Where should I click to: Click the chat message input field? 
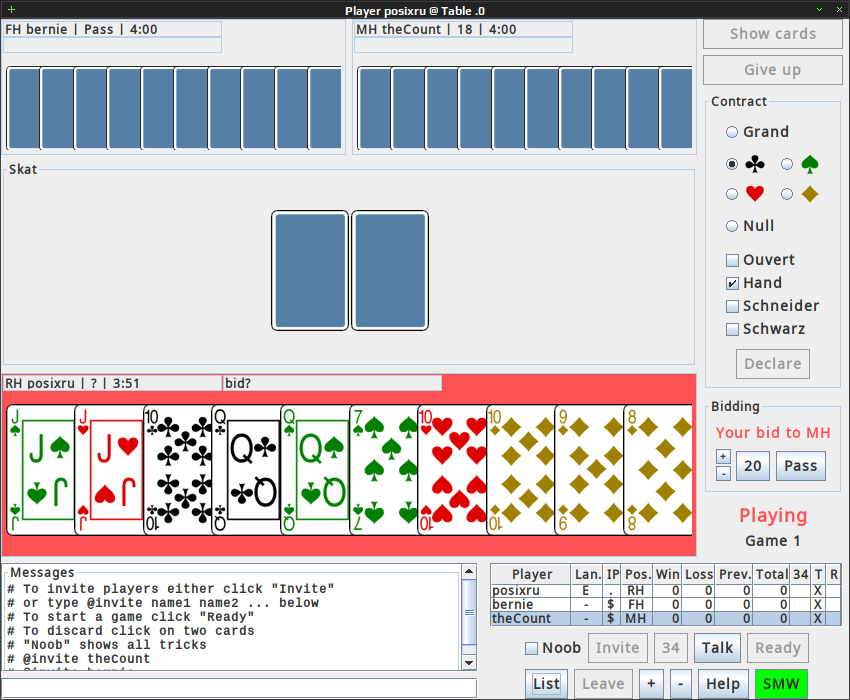[x=239, y=688]
